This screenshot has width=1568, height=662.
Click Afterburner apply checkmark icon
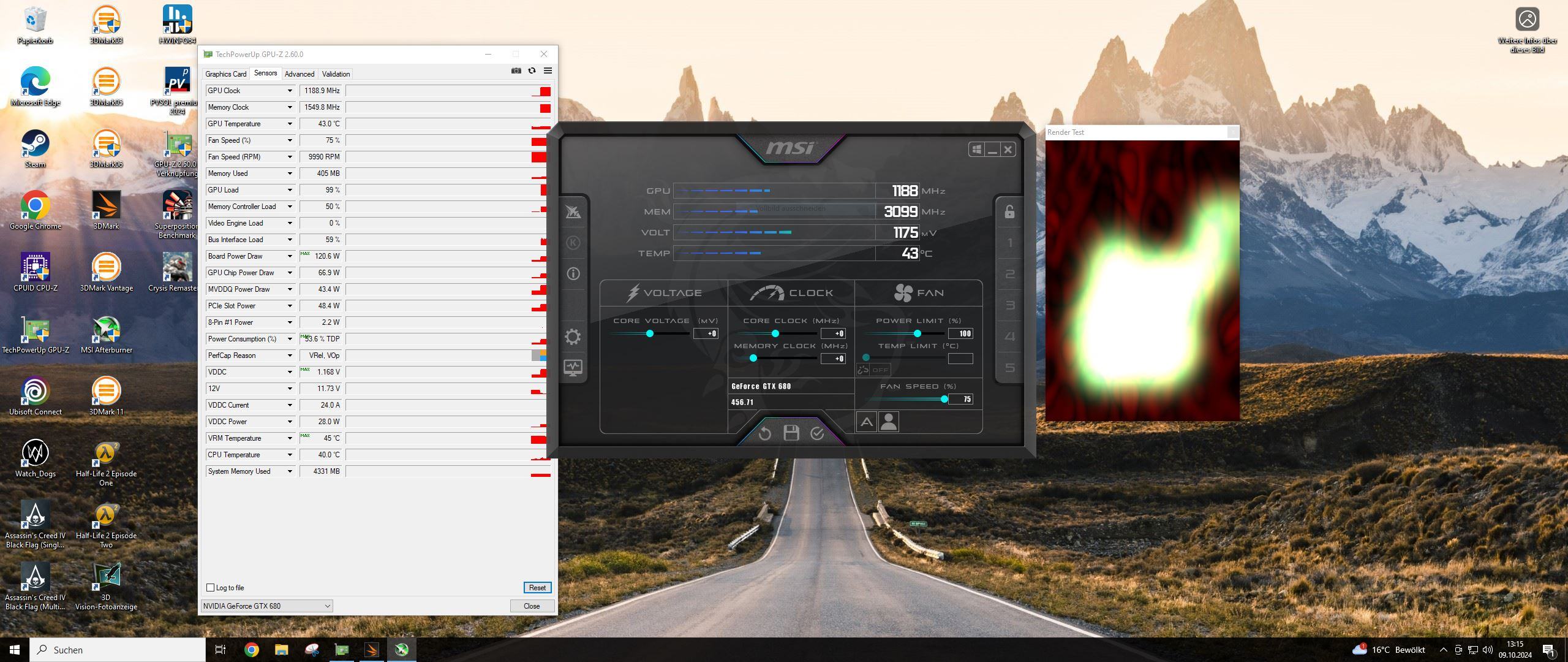817,434
